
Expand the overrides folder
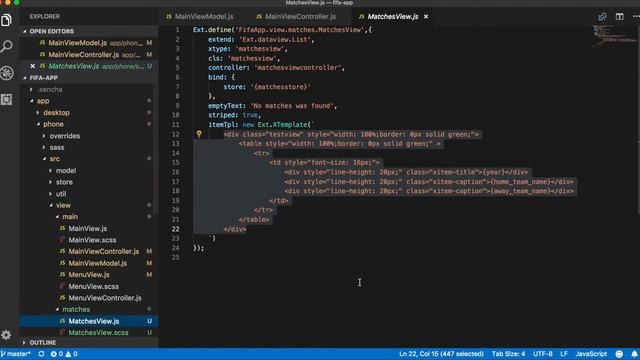pyautogui.click(x=64, y=136)
